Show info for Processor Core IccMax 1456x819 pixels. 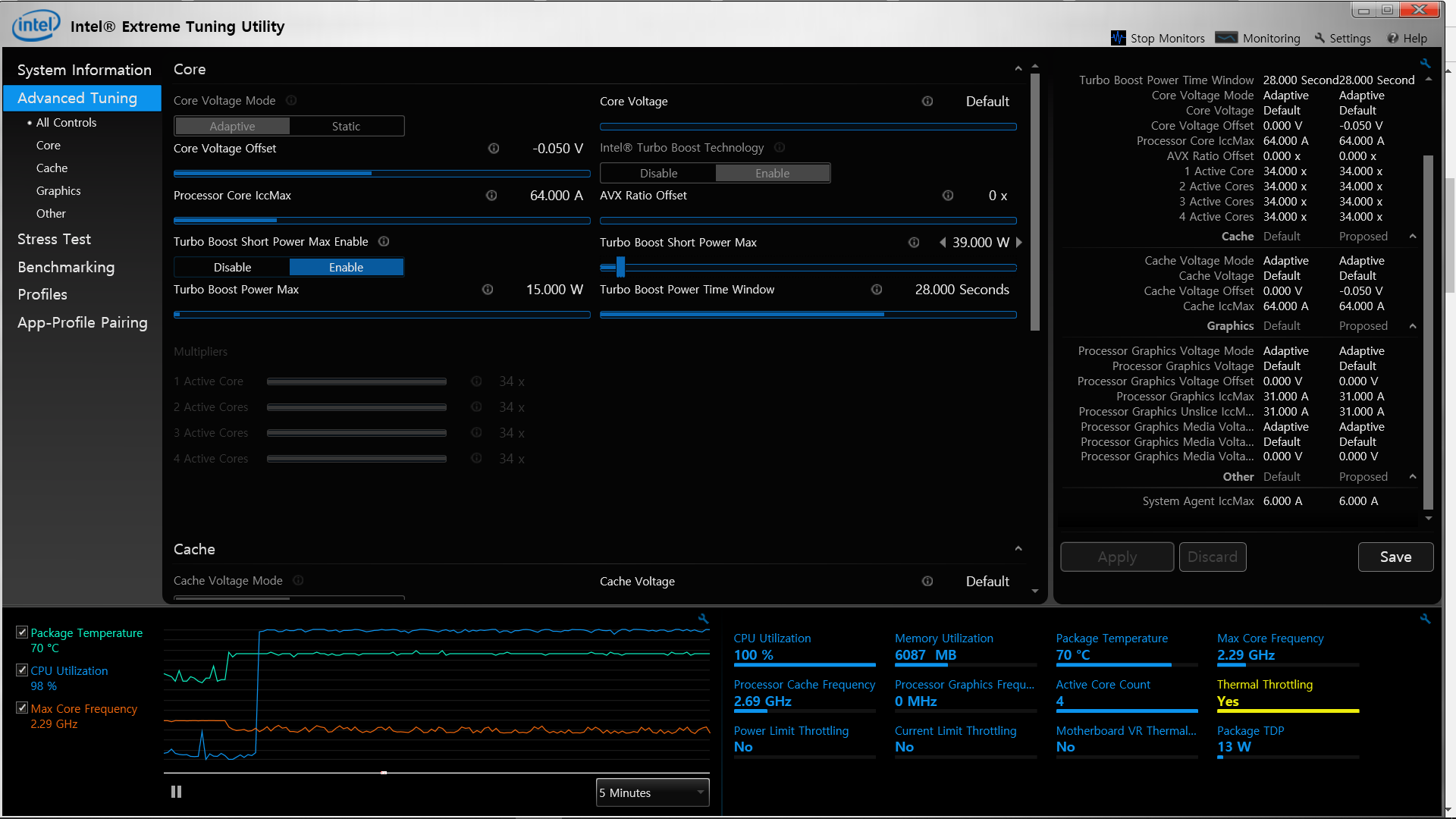[491, 195]
